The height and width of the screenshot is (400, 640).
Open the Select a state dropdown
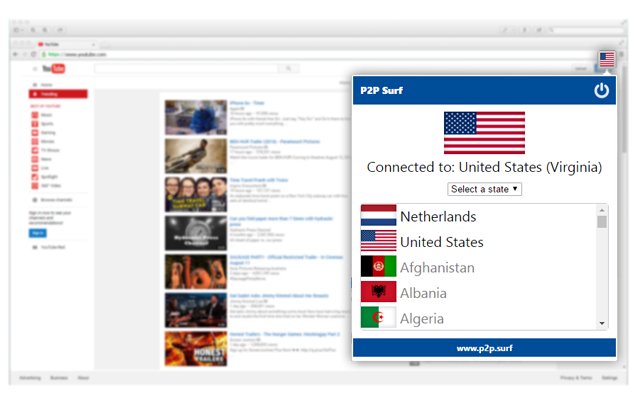[x=484, y=189]
